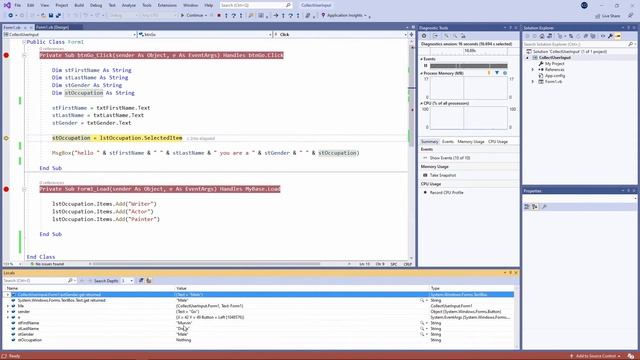Image resolution: width=640 pixels, height=360 pixels.
Task: Expand the 'sender' variable in Locals
Action: (8, 312)
